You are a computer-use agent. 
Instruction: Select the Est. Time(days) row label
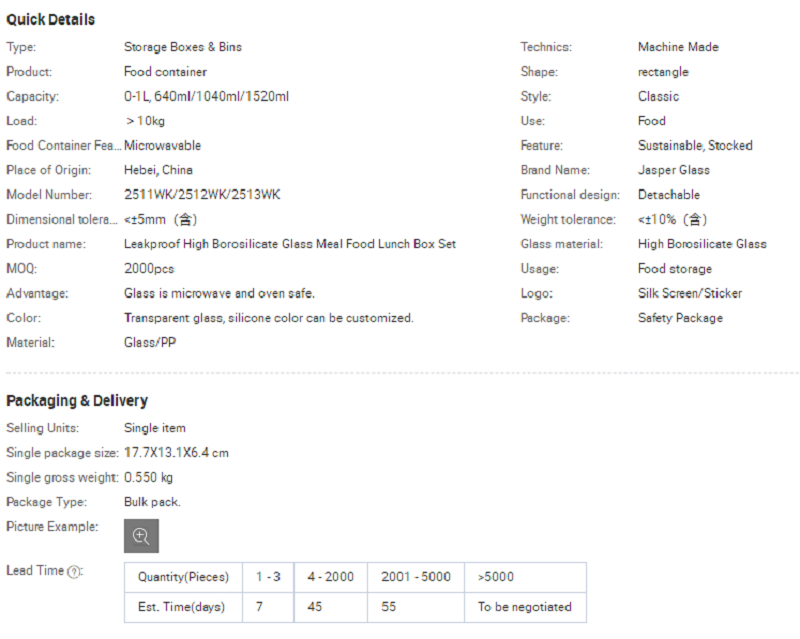pos(181,607)
